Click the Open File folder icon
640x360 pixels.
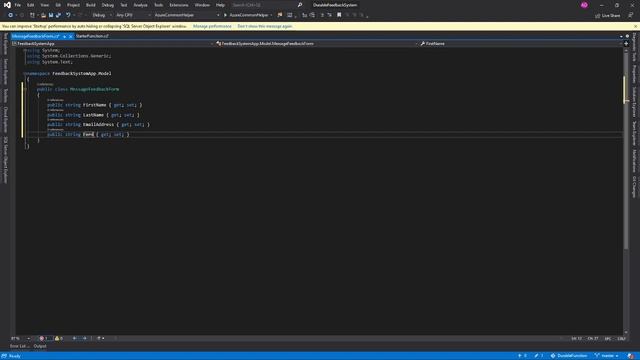coord(43,15)
